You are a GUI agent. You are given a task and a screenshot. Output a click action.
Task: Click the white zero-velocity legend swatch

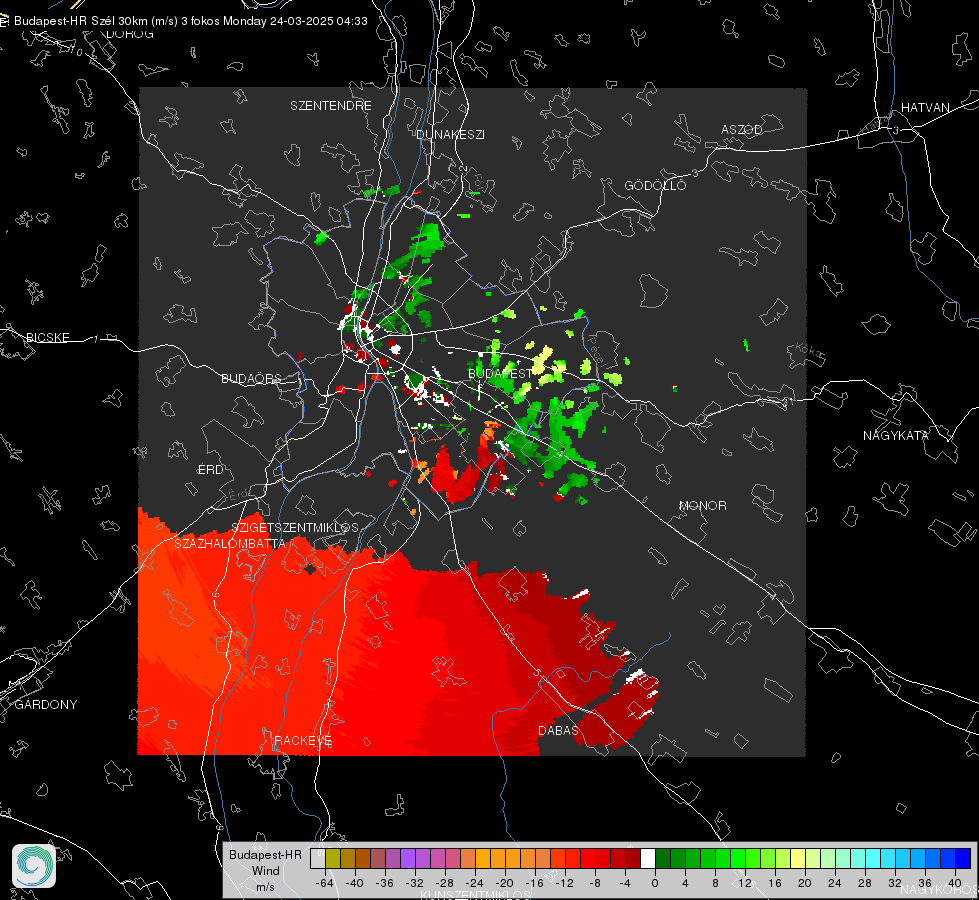[x=648, y=858]
